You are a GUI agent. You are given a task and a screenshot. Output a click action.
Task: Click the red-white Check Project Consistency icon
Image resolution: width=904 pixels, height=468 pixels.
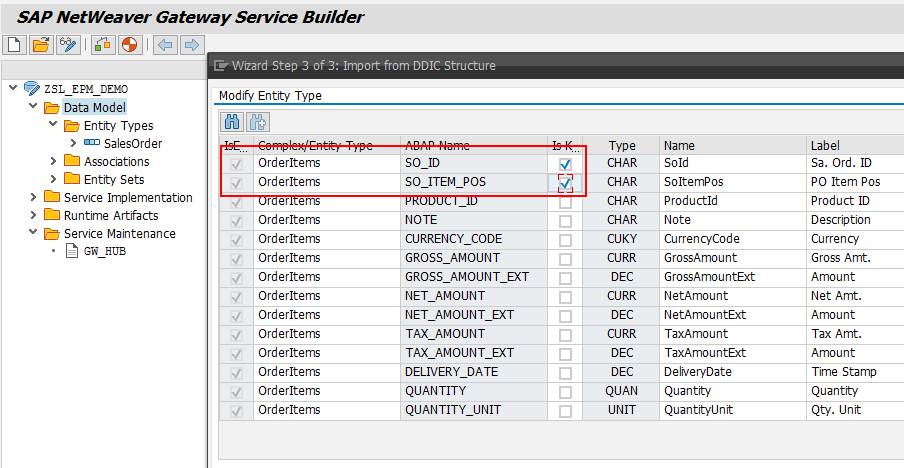click(x=129, y=44)
